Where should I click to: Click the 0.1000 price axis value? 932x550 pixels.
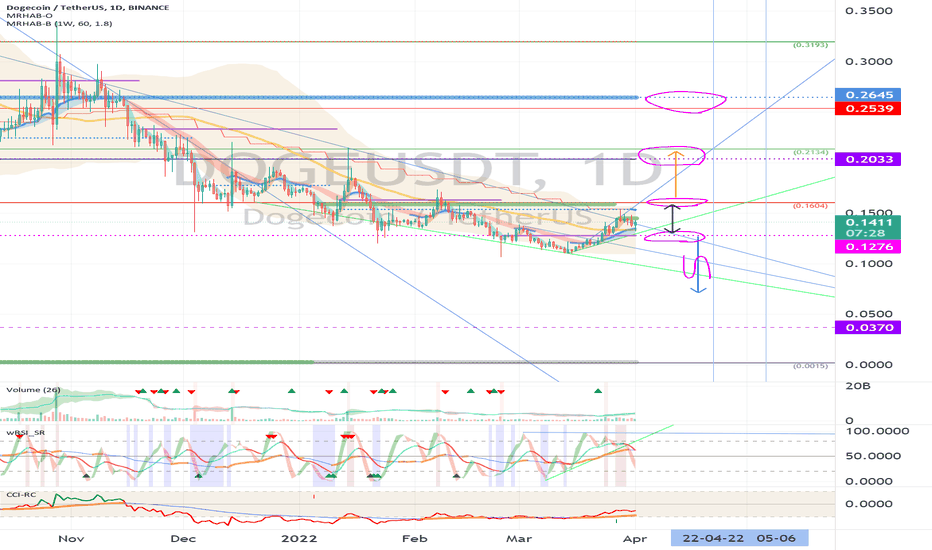pyautogui.click(x=868, y=264)
